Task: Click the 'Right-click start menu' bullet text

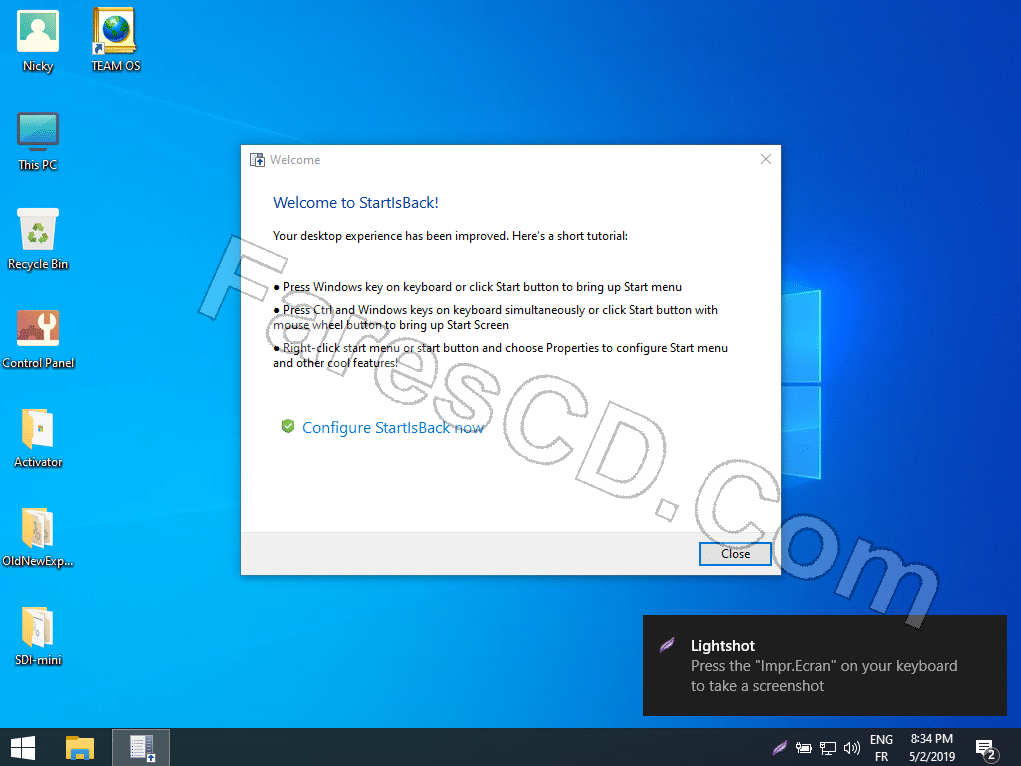Action: [x=500, y=355]
